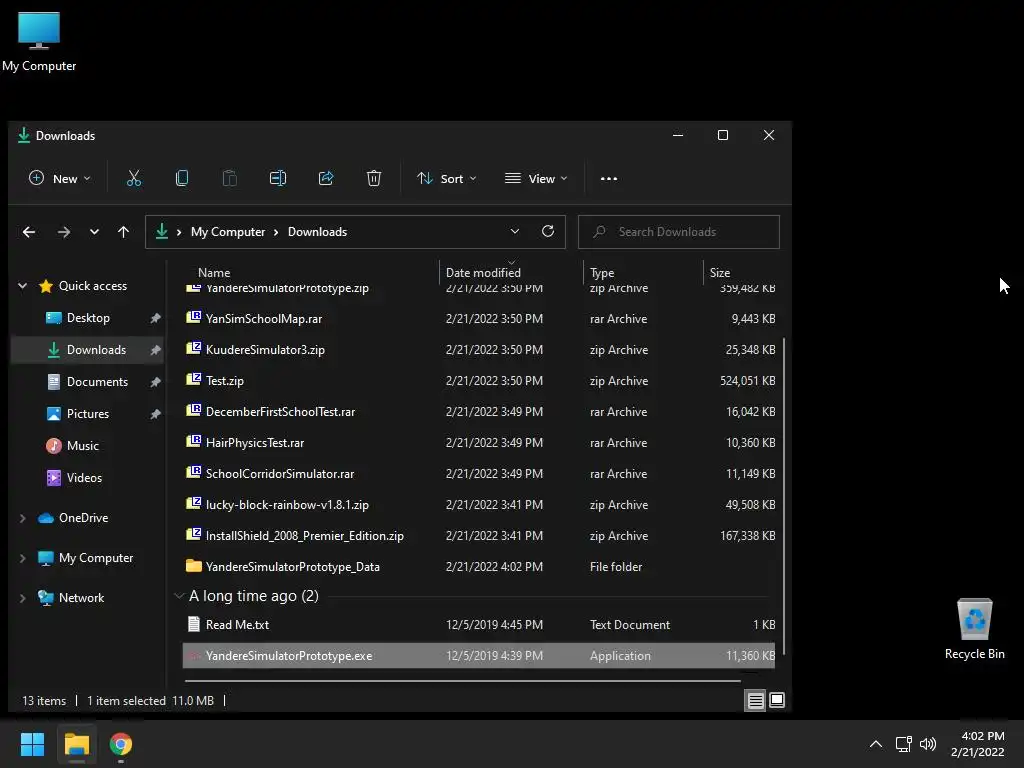Click the Search Downloads field
Image resolution: width=1024 pixels, height=768 pixels.
pos(679,232)
